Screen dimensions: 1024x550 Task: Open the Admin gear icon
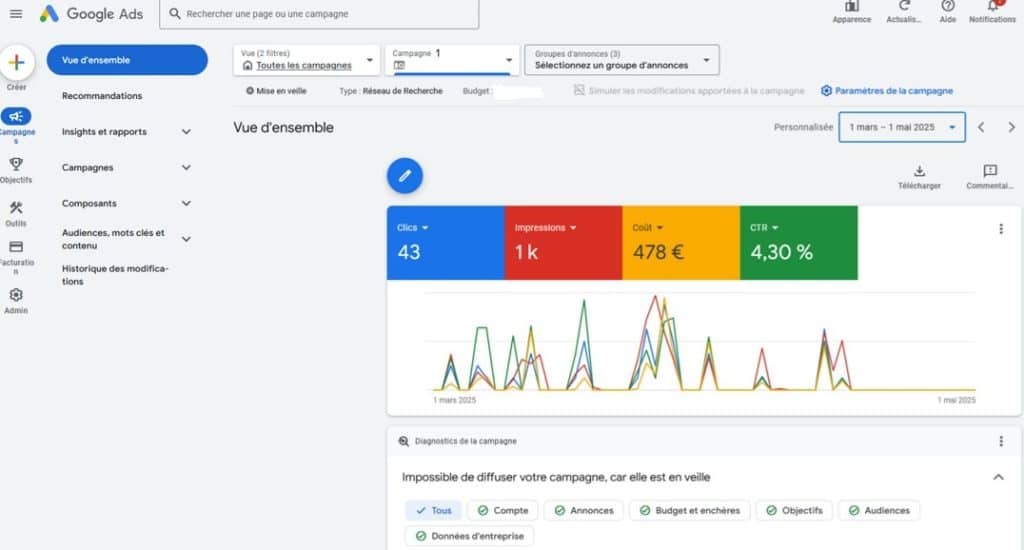(x=16, y=295)
